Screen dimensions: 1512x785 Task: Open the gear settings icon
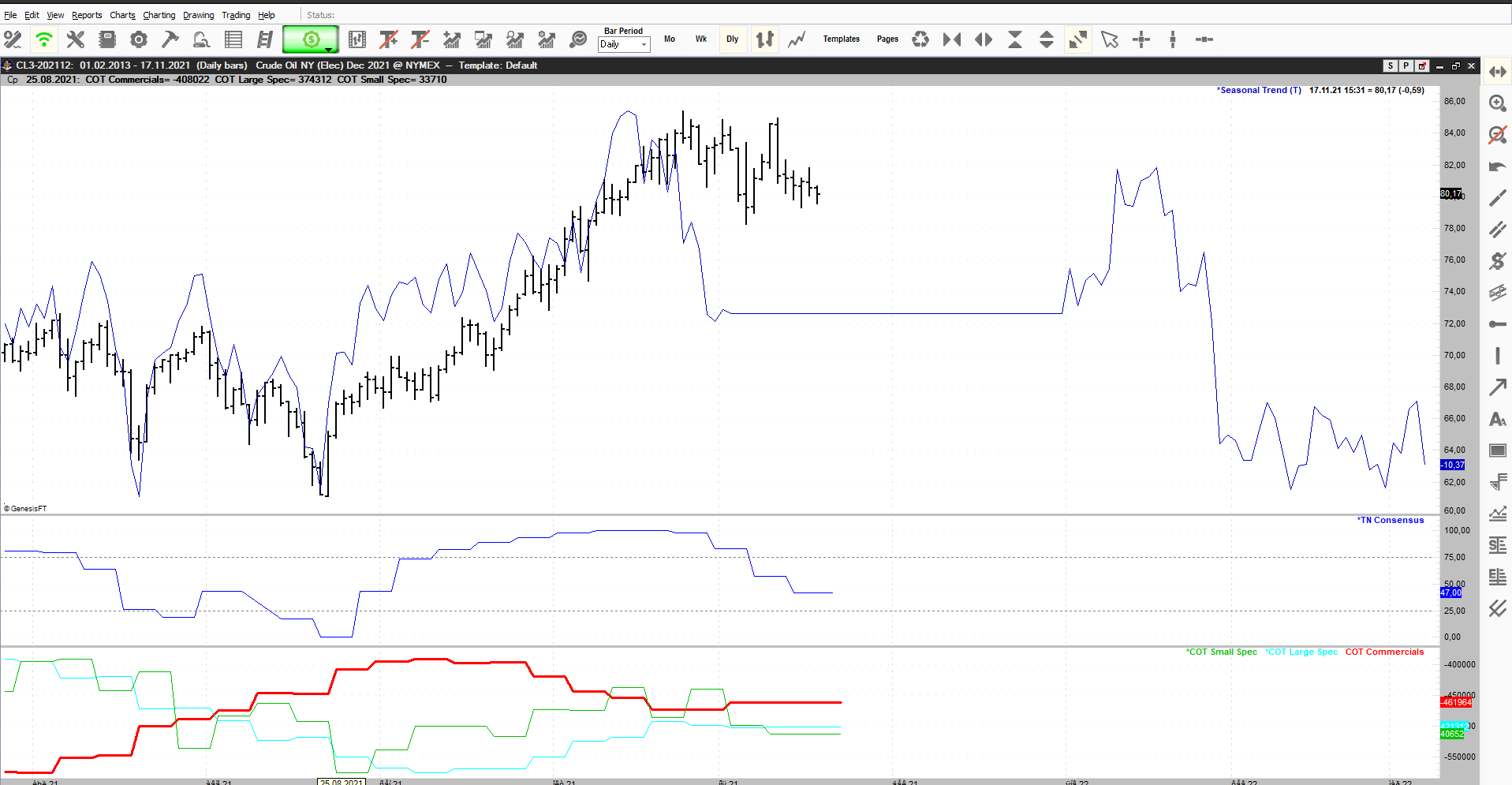coord(139,39)
